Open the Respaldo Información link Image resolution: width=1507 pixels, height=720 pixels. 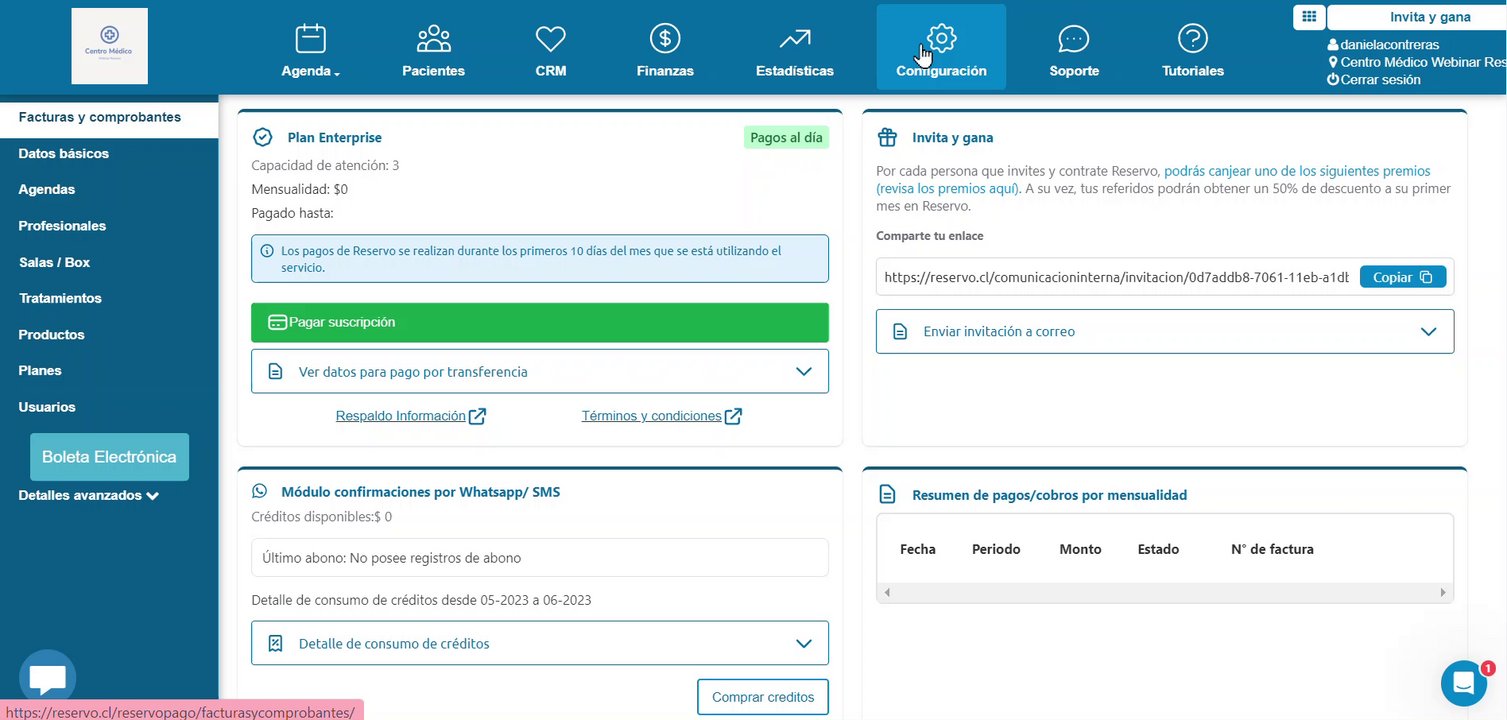(401, 416)
